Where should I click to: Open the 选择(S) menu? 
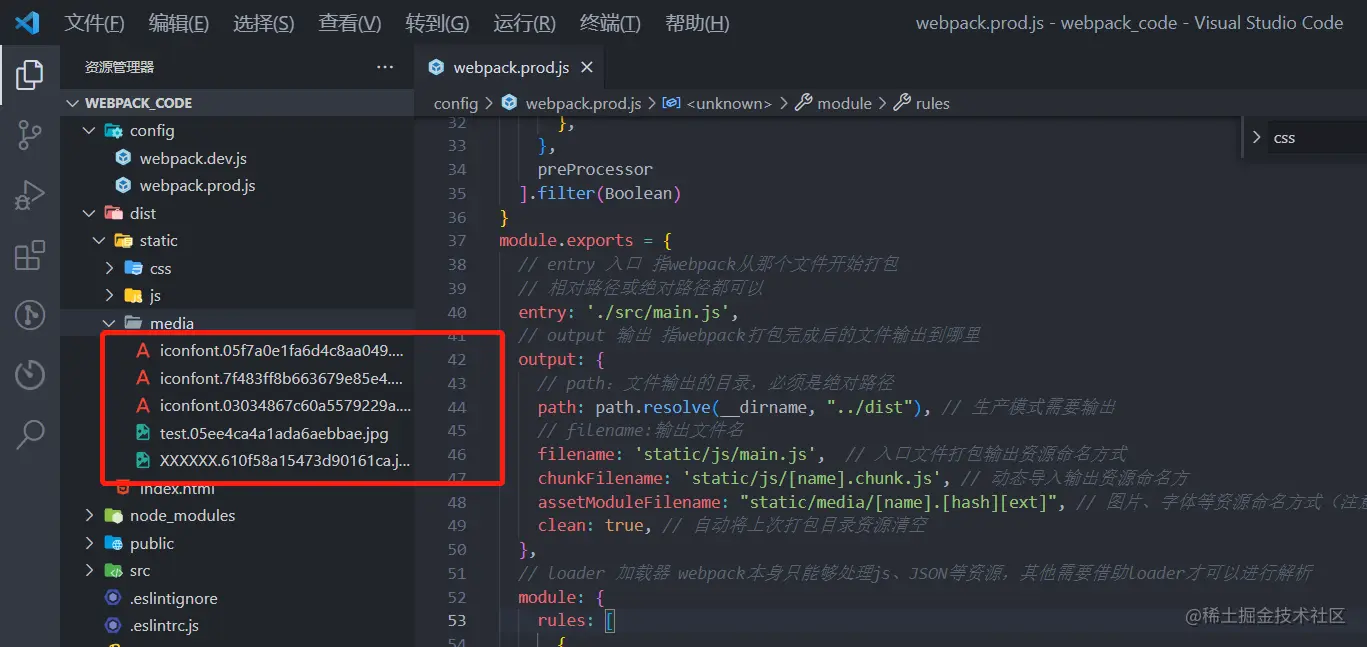(264, 23)
